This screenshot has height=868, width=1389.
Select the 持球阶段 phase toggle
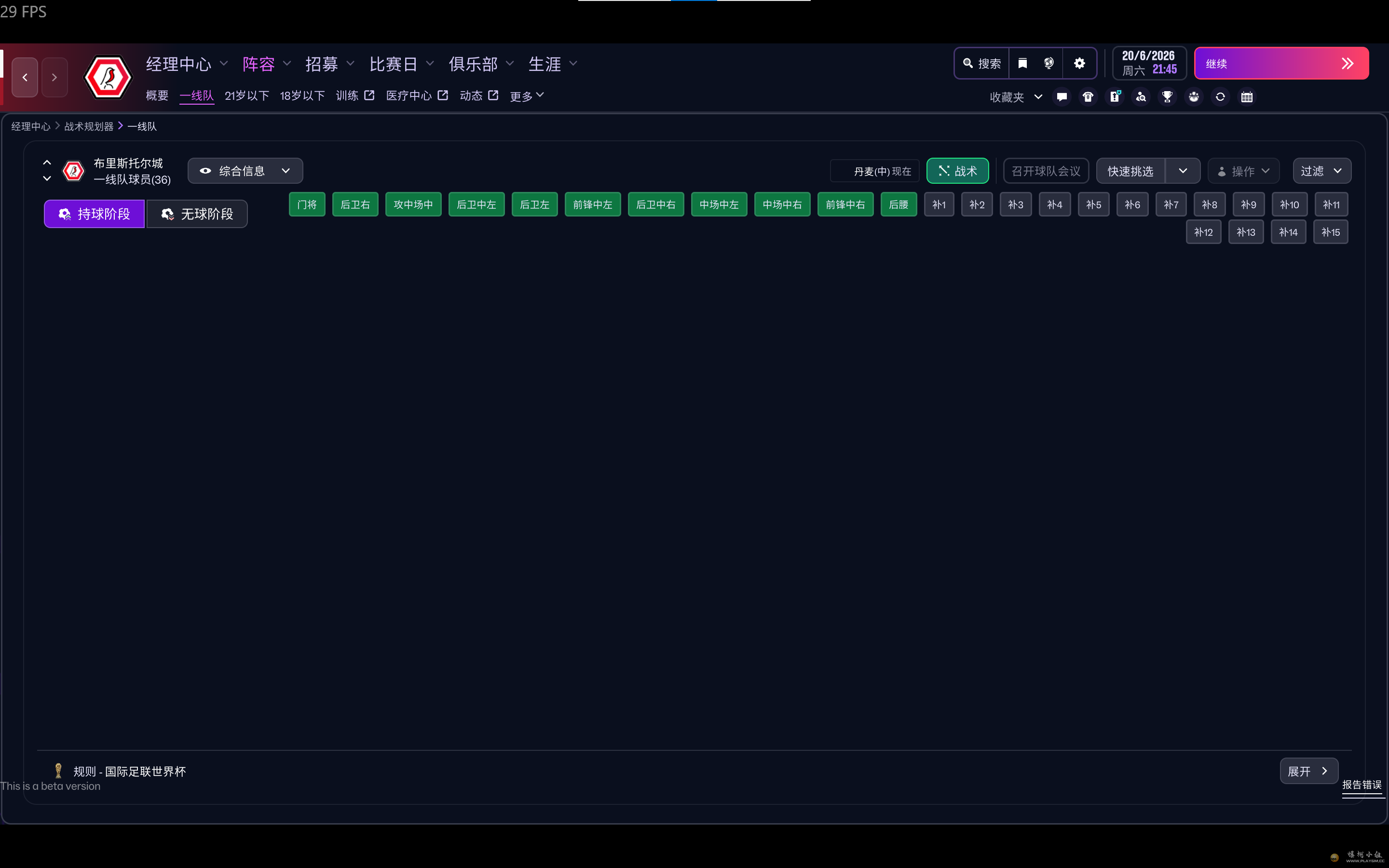(94, 214)
